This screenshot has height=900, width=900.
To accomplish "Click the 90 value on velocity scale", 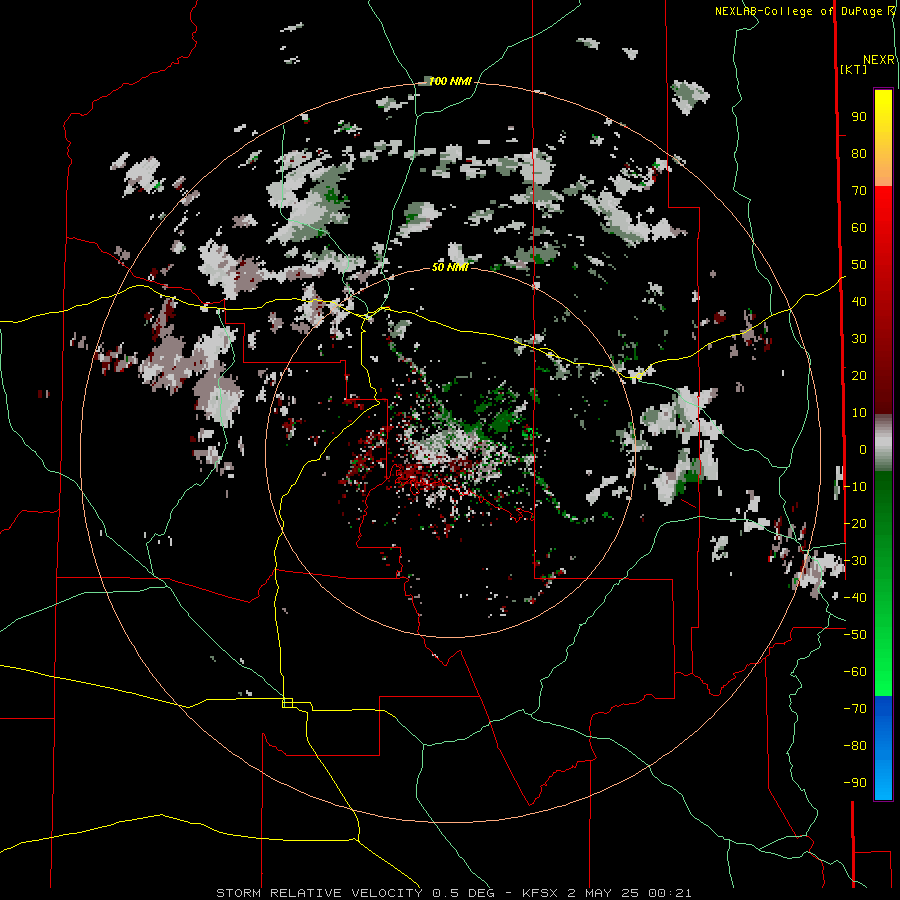I will point(859,117).
